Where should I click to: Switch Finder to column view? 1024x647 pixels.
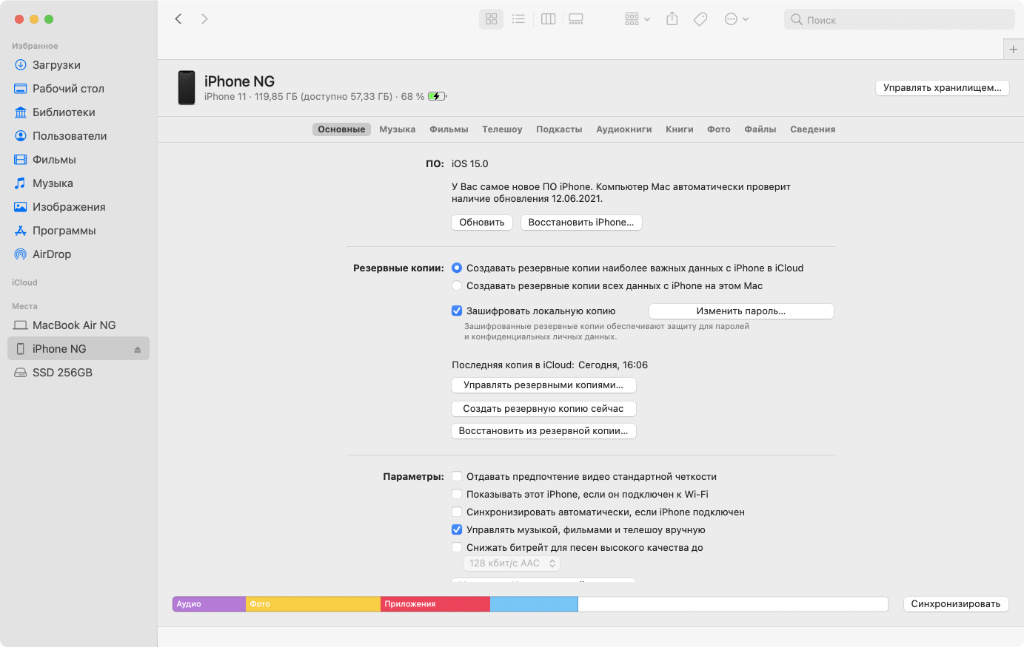548,19
